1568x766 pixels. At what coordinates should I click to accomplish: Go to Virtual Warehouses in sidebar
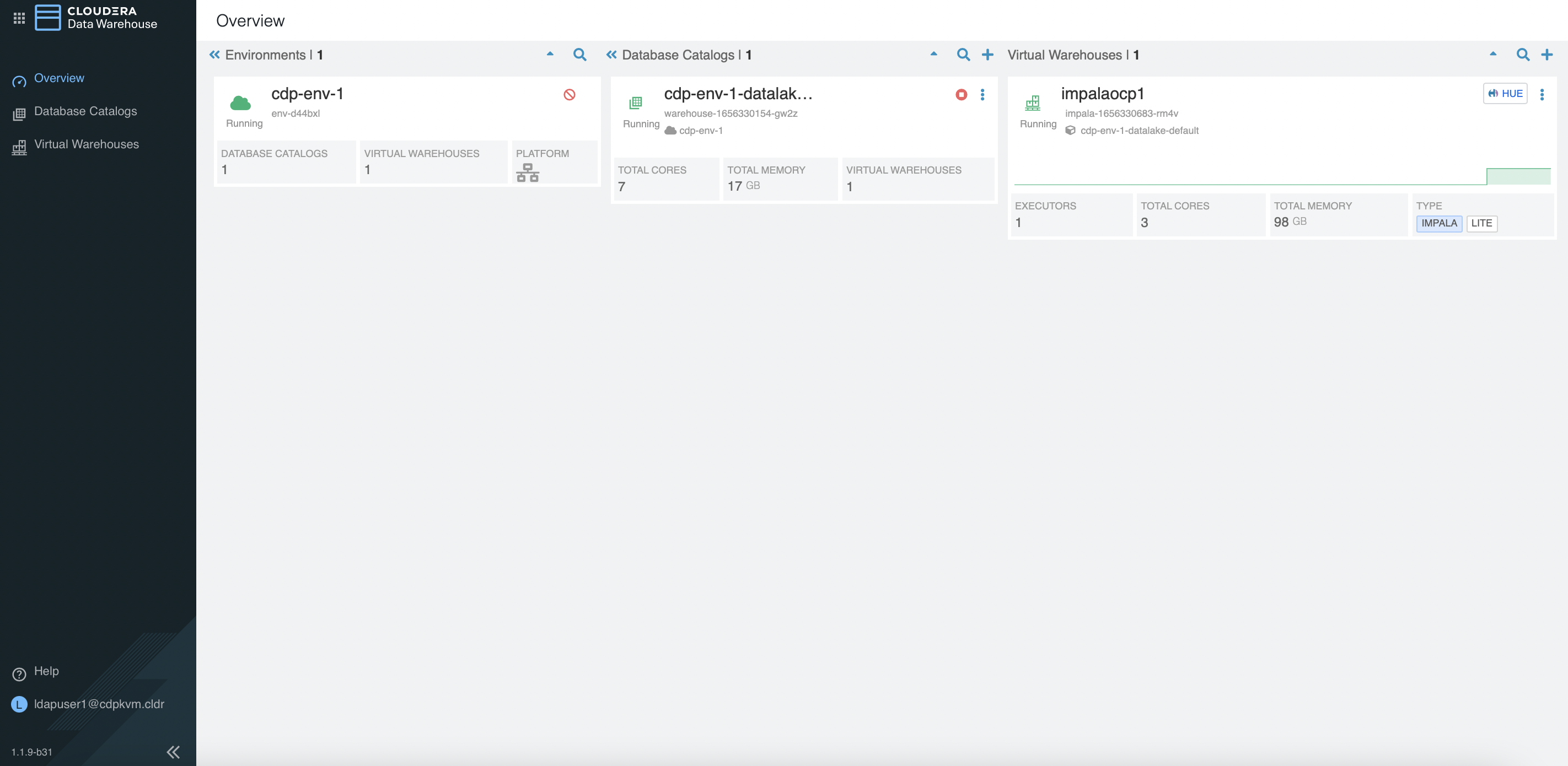coord(87,144)
